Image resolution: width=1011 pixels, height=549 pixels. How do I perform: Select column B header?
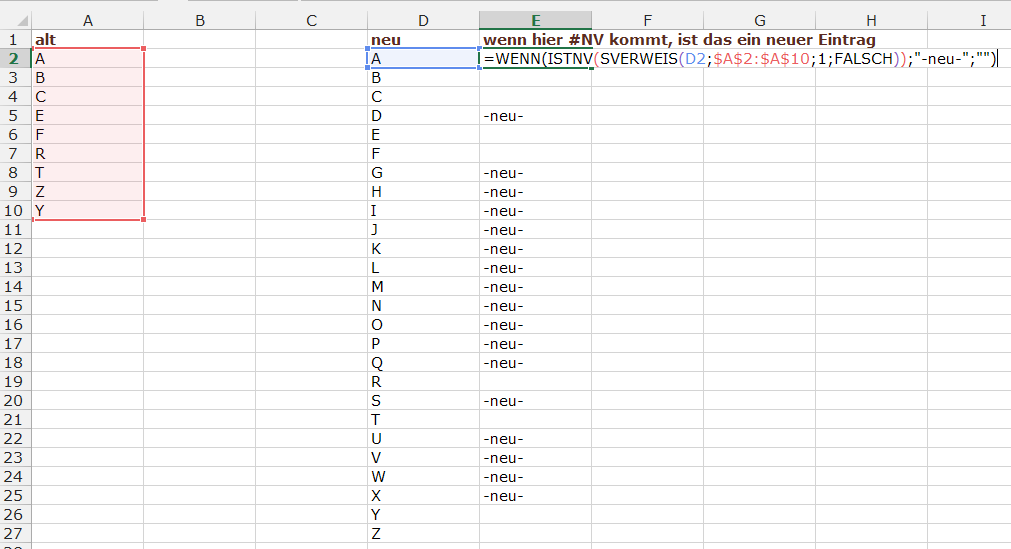coord(200,20)
